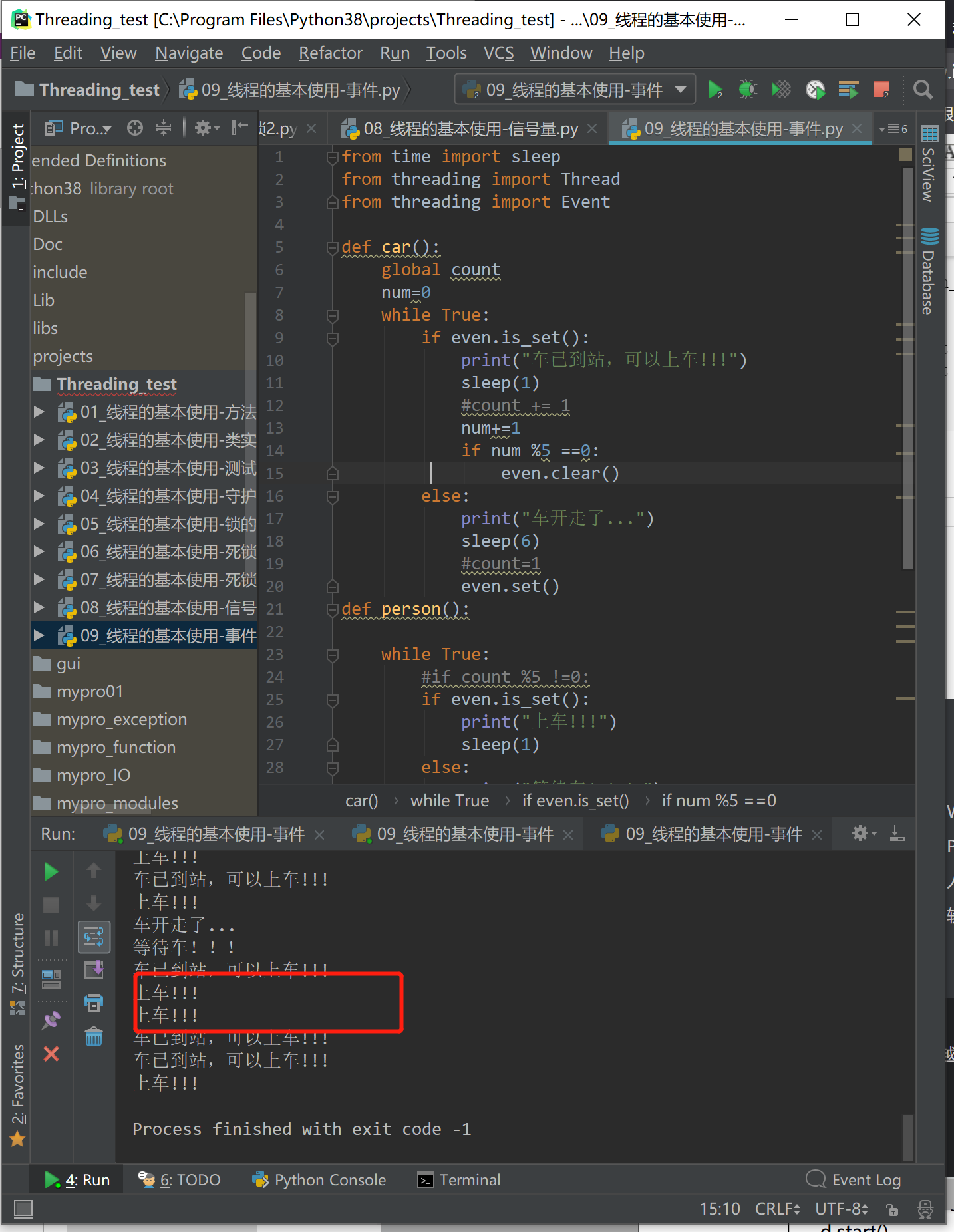
Task: Change line separator CRLF in status bar
Action: pyautogui.click(x=777, y=1209)
